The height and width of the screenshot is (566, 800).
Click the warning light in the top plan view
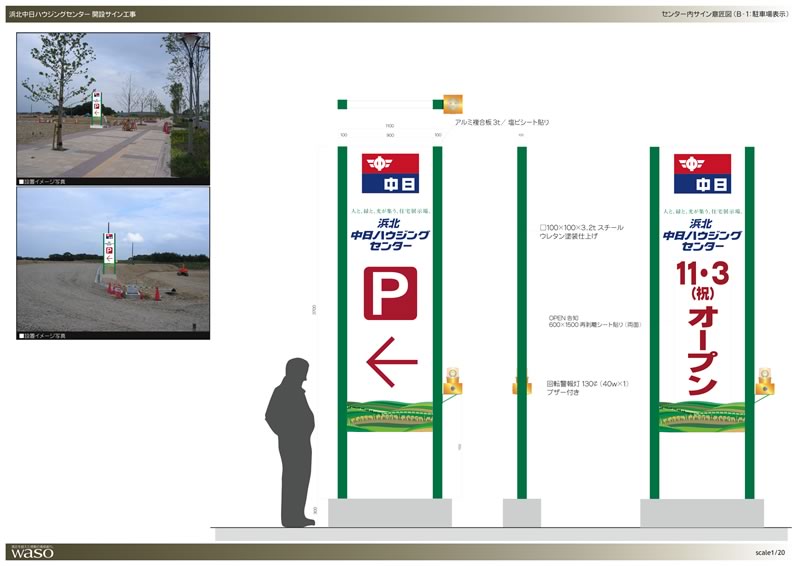tap(453, 104)
